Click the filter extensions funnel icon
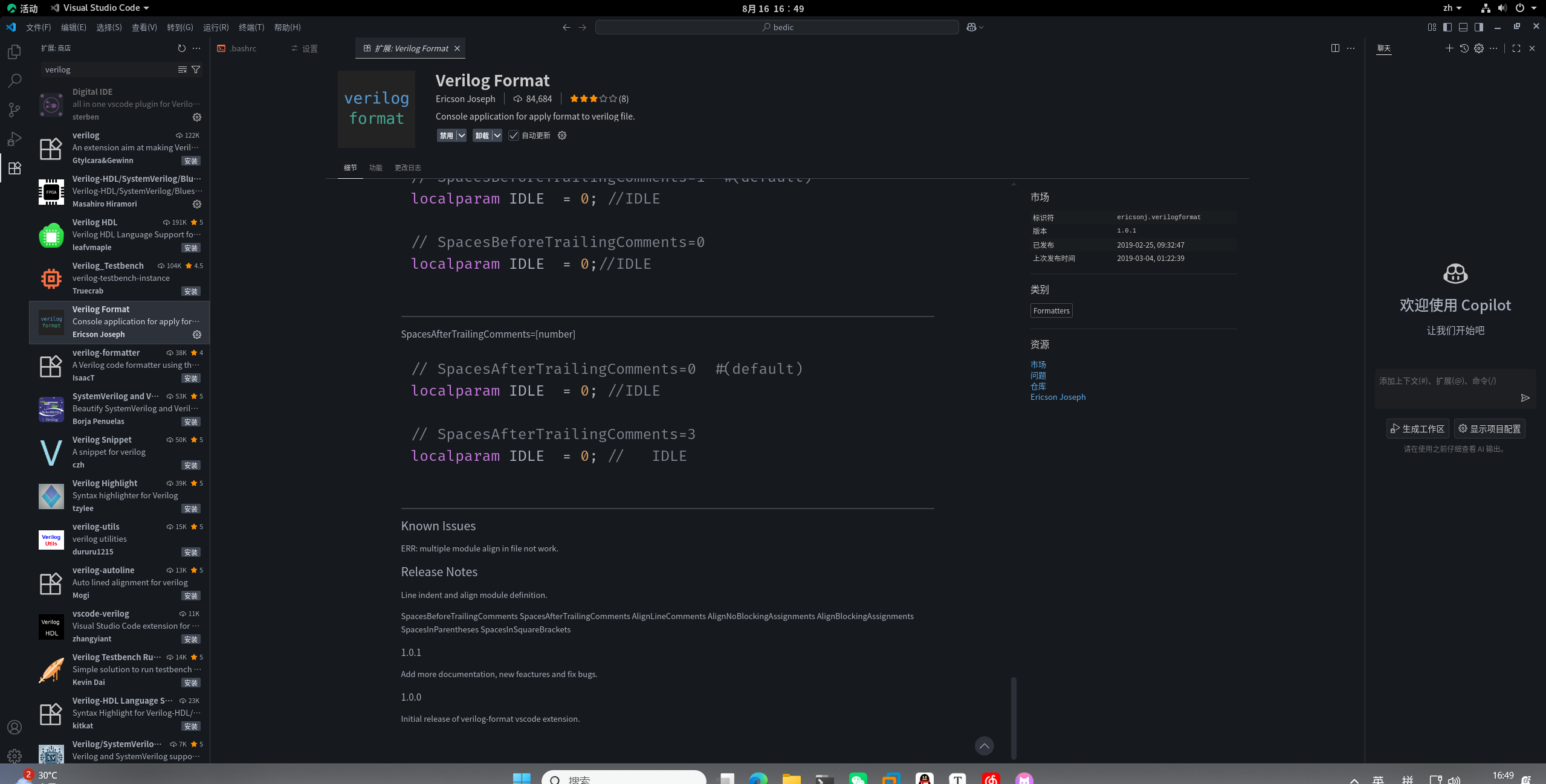Viewport: 1546px width, 784px height. (x=196, y=69)
